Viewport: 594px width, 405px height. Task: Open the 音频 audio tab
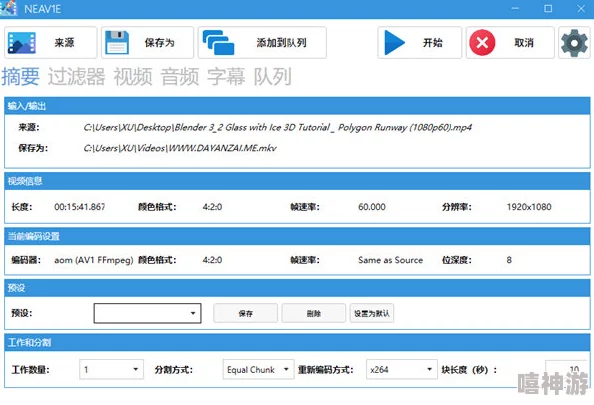point(180,77)
